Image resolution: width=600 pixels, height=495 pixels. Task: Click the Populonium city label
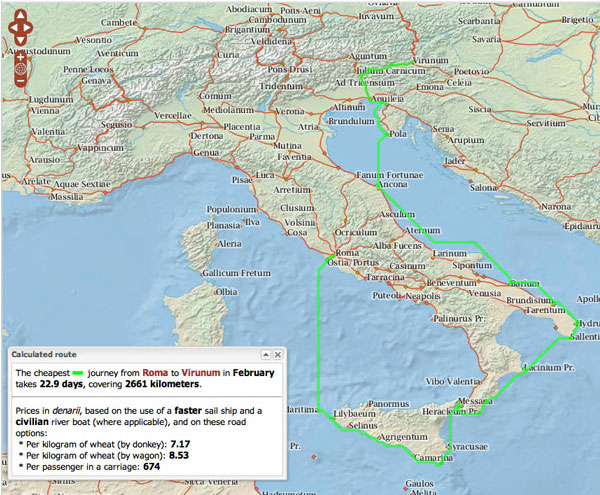[232, 209]
